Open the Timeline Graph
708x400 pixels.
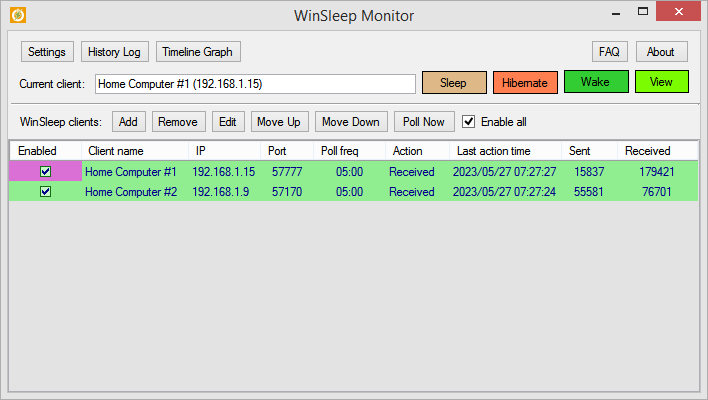point(198,52)
